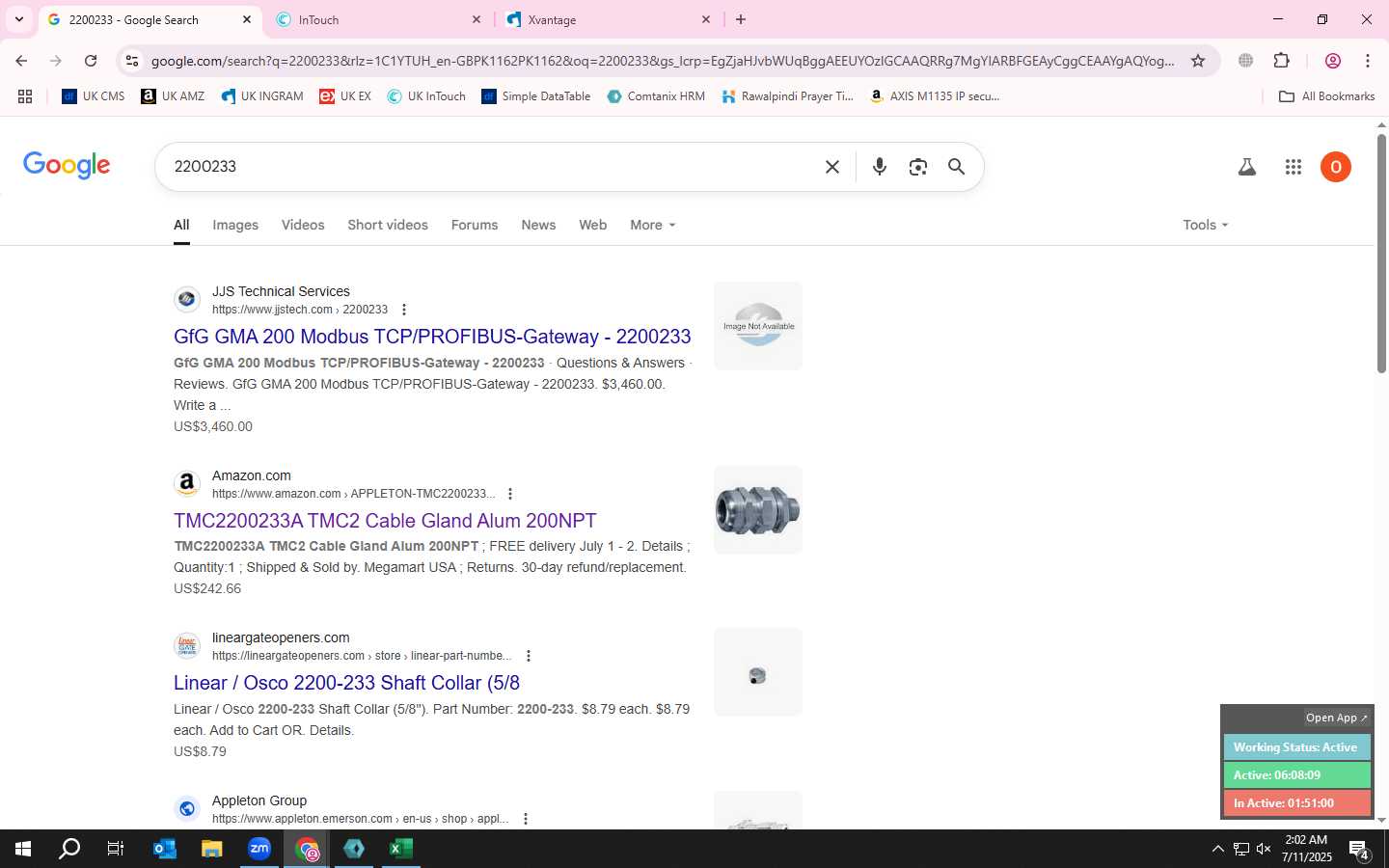This screenshot has width=1389, height=868.
Task: Open more options for lineargateopeners.com result
Action: (x=529, y=656)
